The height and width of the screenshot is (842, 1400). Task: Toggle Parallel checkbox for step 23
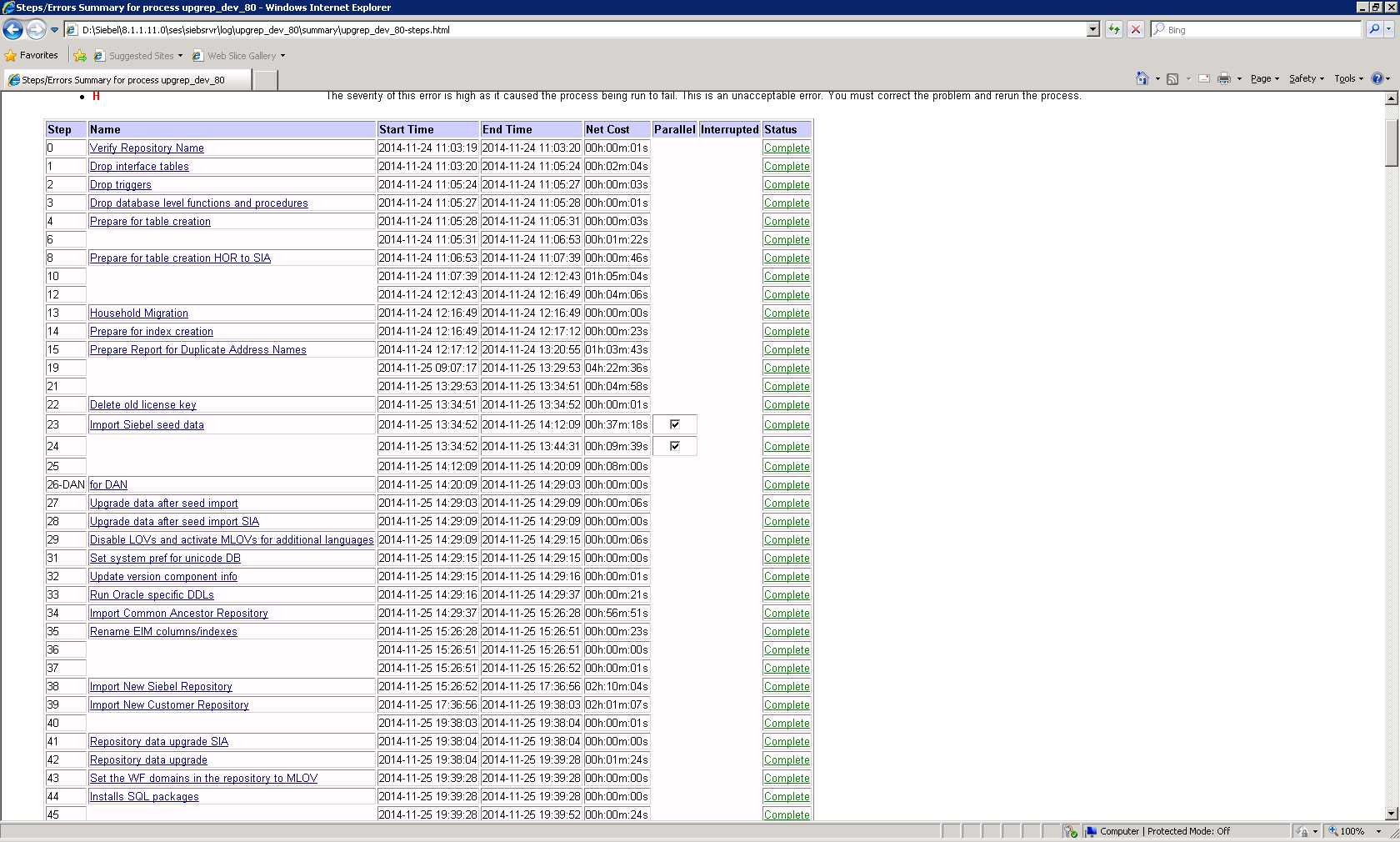coord(675,424)
